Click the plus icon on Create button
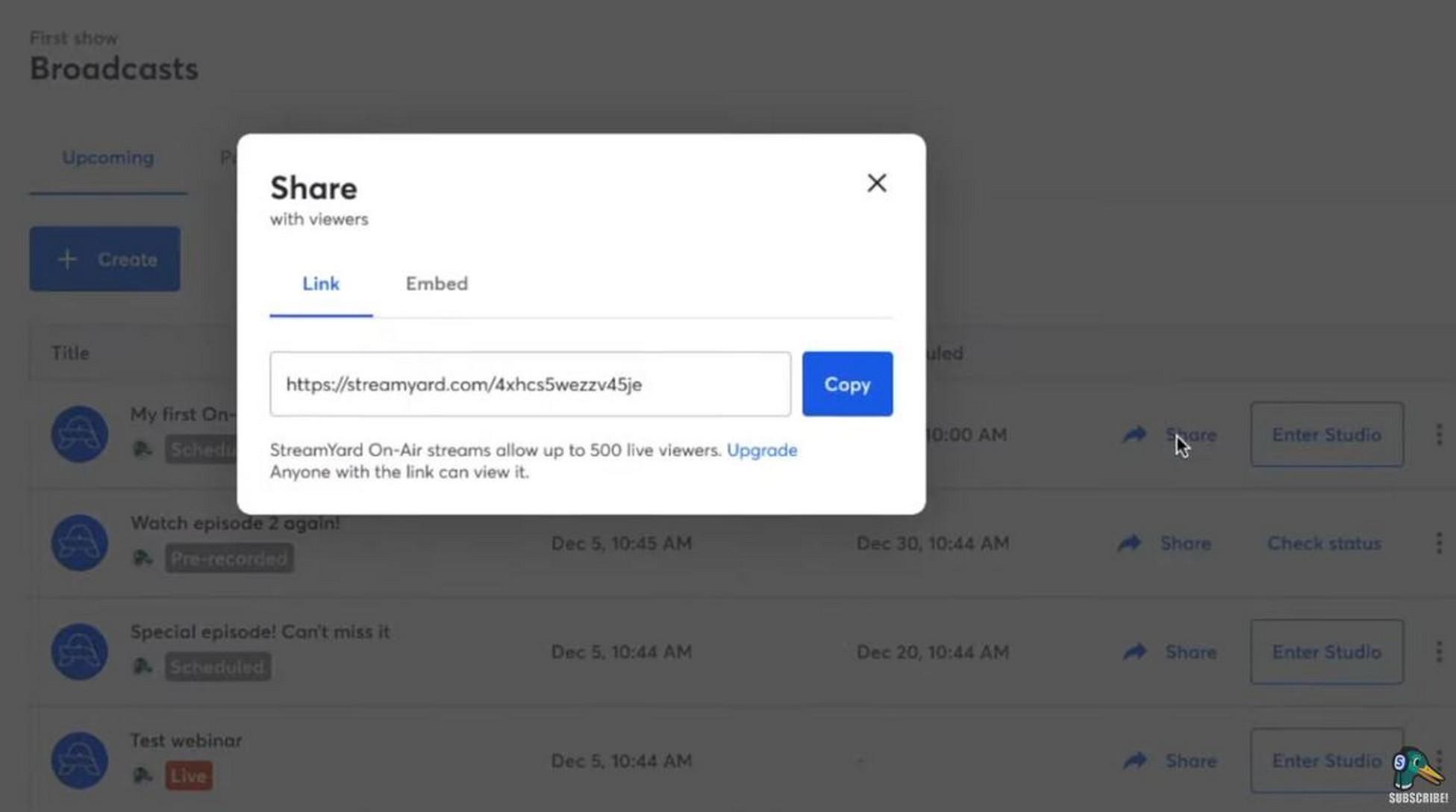Screen dimensions: 1456x812 (x=67, y=259)
